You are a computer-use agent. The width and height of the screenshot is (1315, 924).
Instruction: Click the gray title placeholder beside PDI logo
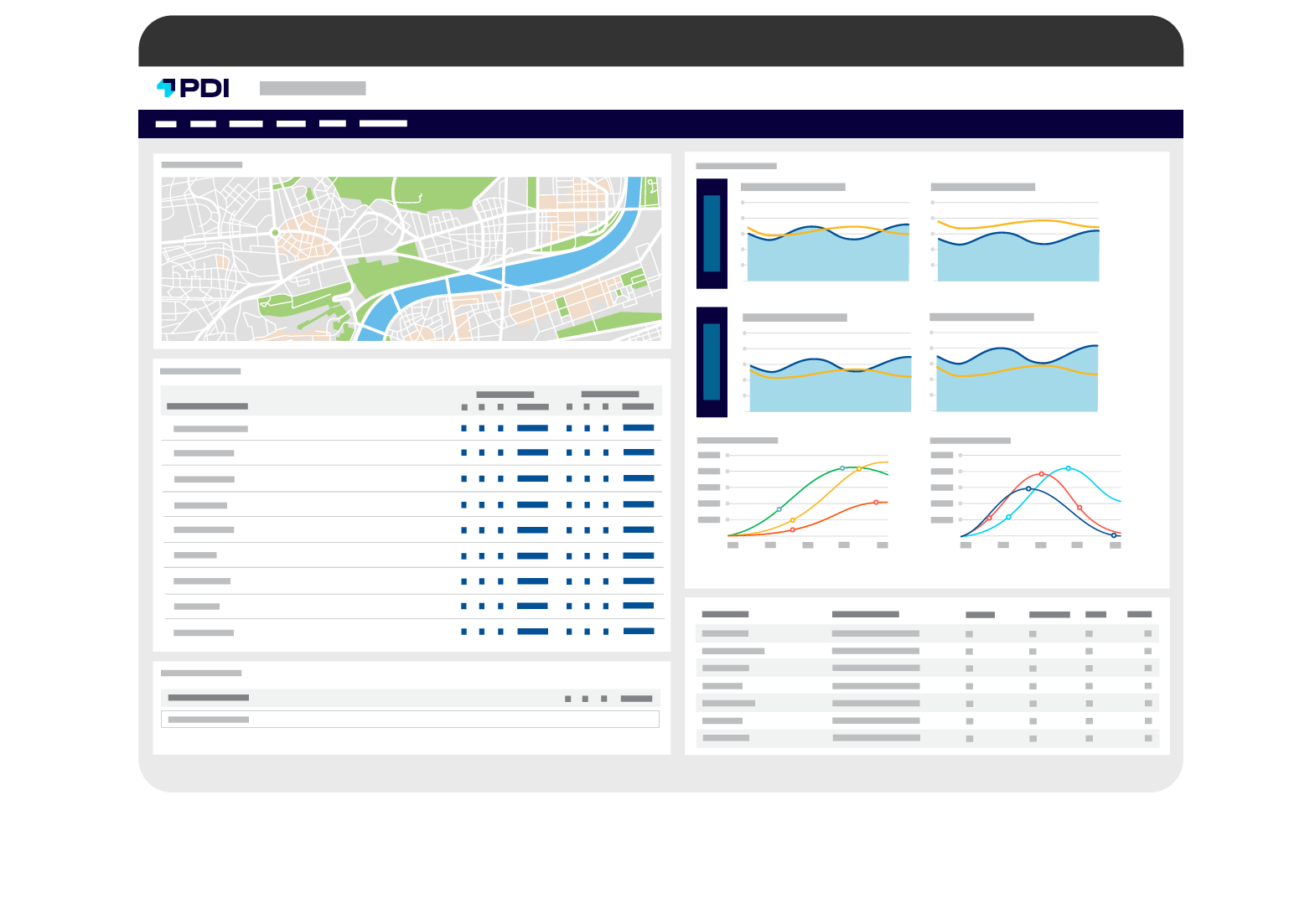point(313,88)
